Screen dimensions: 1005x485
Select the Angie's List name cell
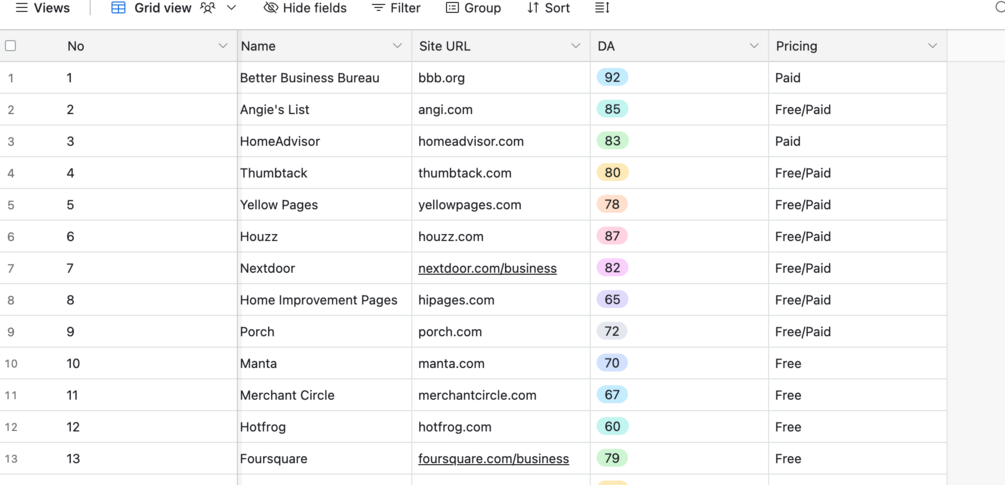pos(324,110)
